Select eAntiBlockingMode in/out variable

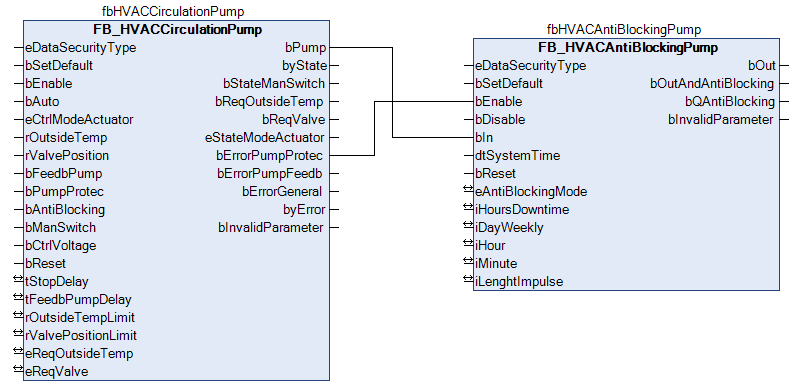click(x=531, y=191)
